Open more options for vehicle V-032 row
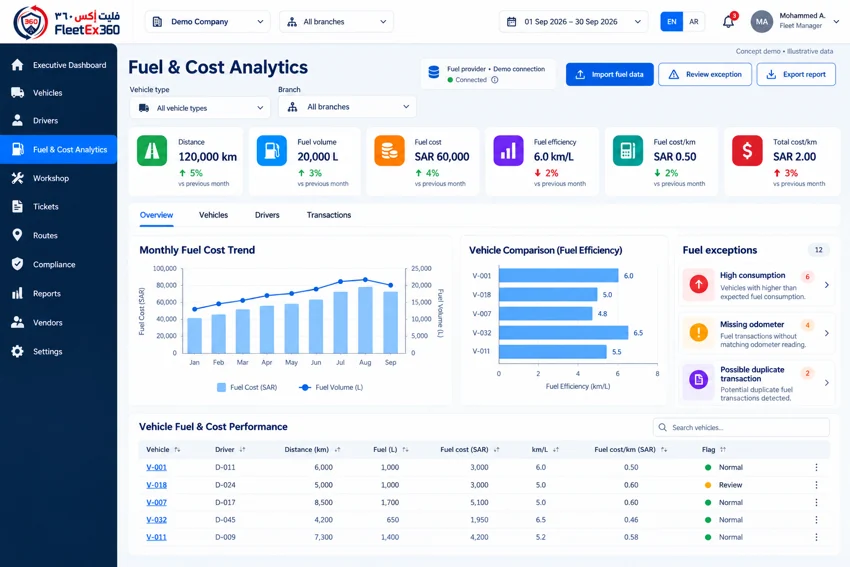 click(816, 520)
